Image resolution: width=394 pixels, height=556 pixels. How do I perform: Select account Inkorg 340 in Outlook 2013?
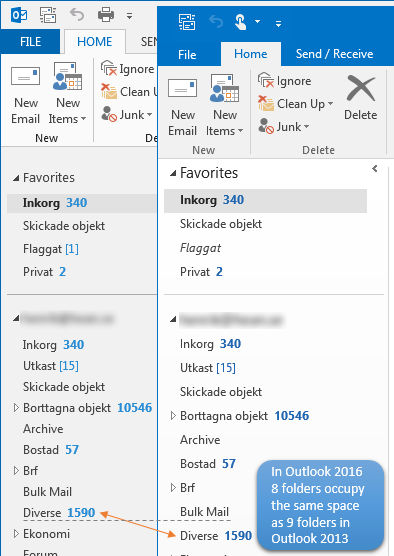[x=53, y=345]
